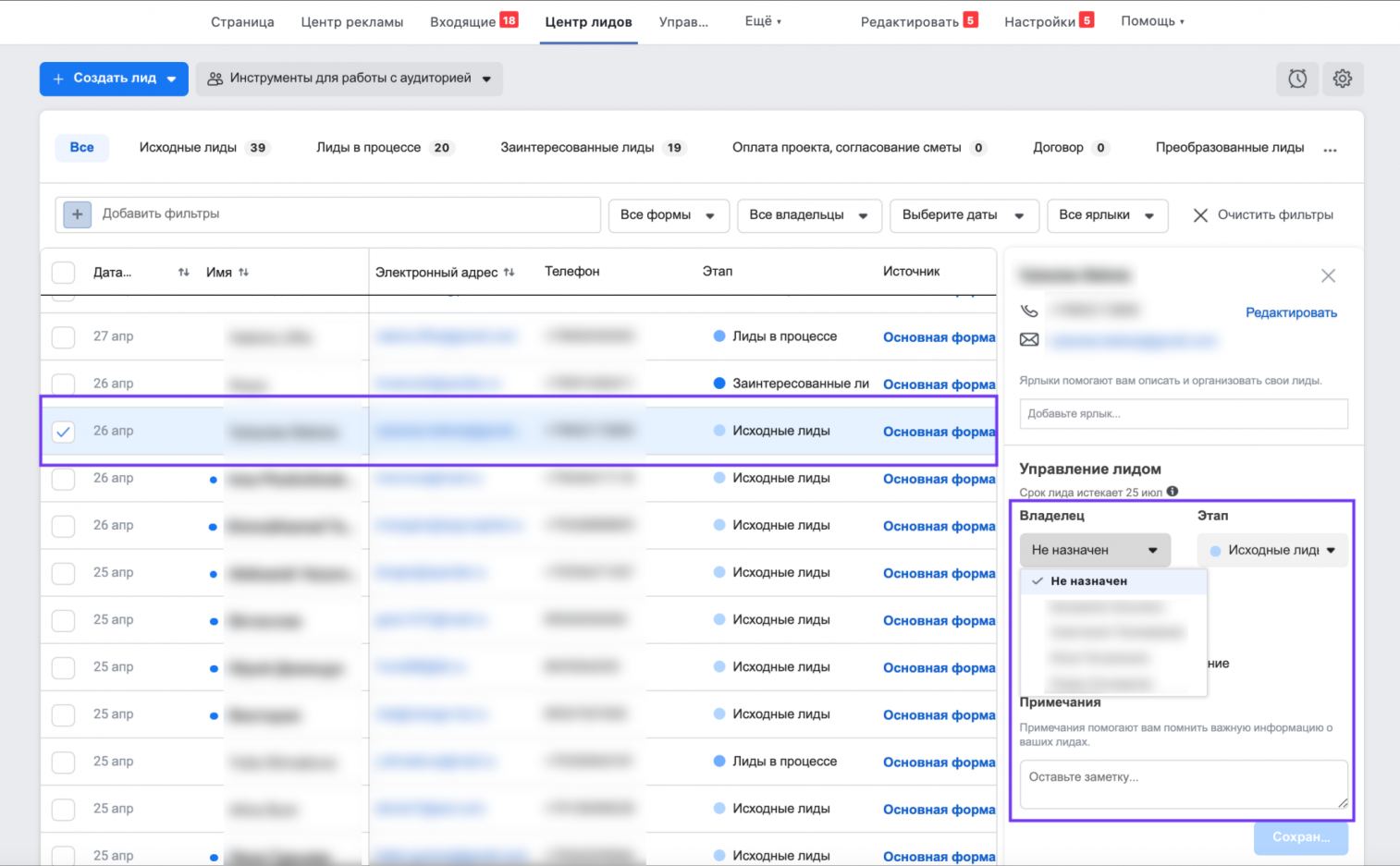Viewport: 1400px width, 866px height.
Task: Click Редактировать link in details panel
Action: 1291,312
